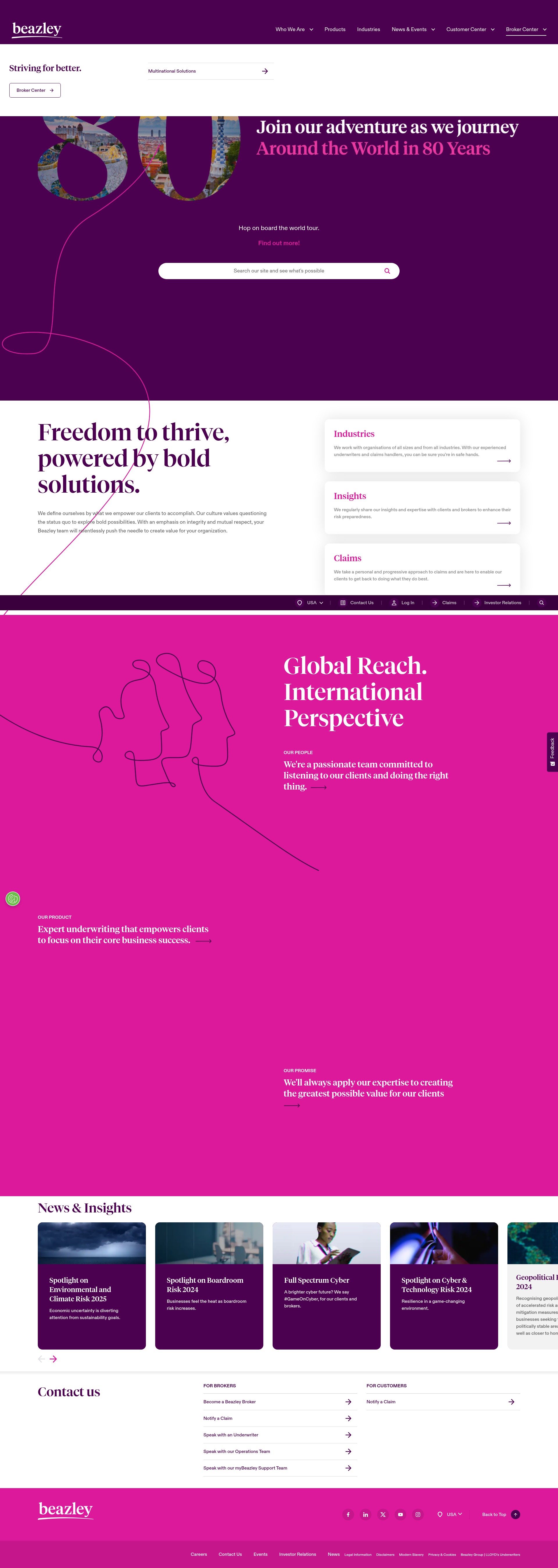
Task: Open the Industries navigation item
Action: 368,29
